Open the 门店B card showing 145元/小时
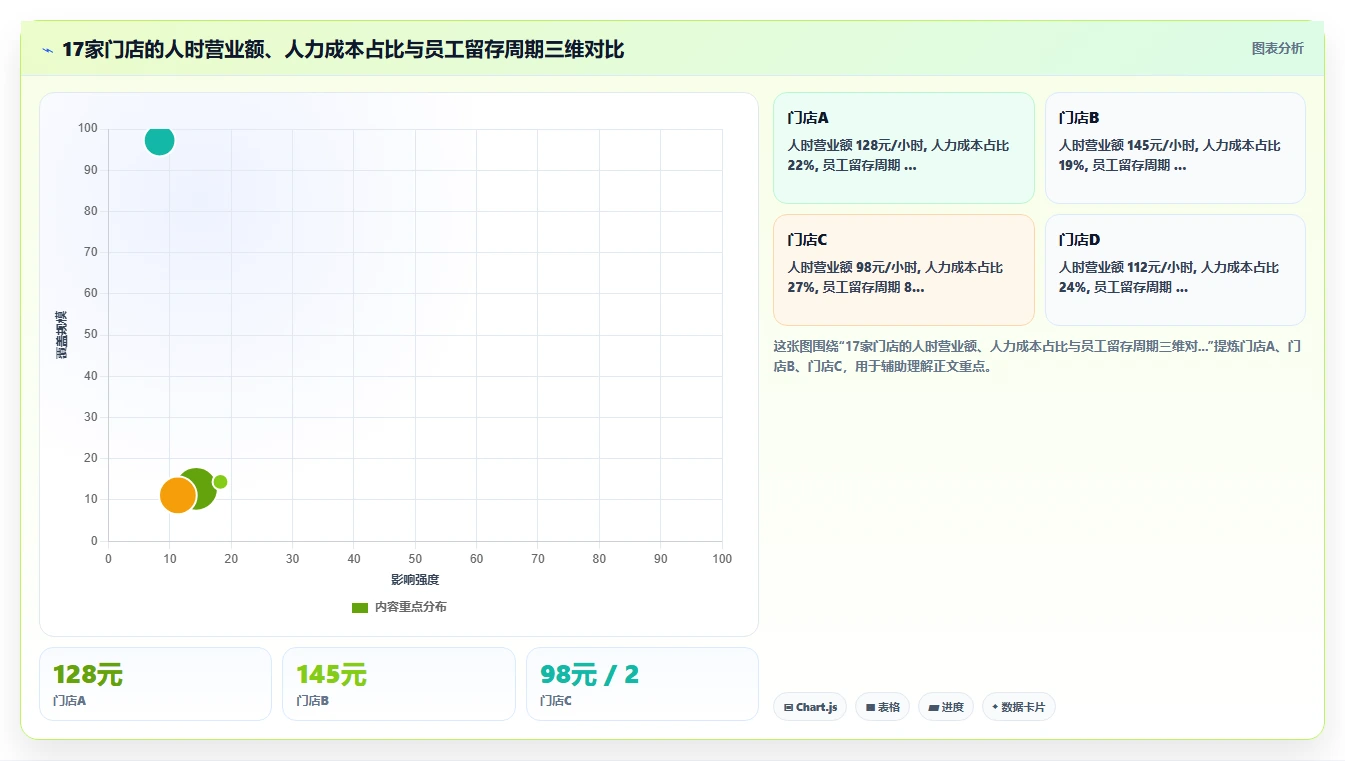 pyautogui.click(x=1175, y=148)
